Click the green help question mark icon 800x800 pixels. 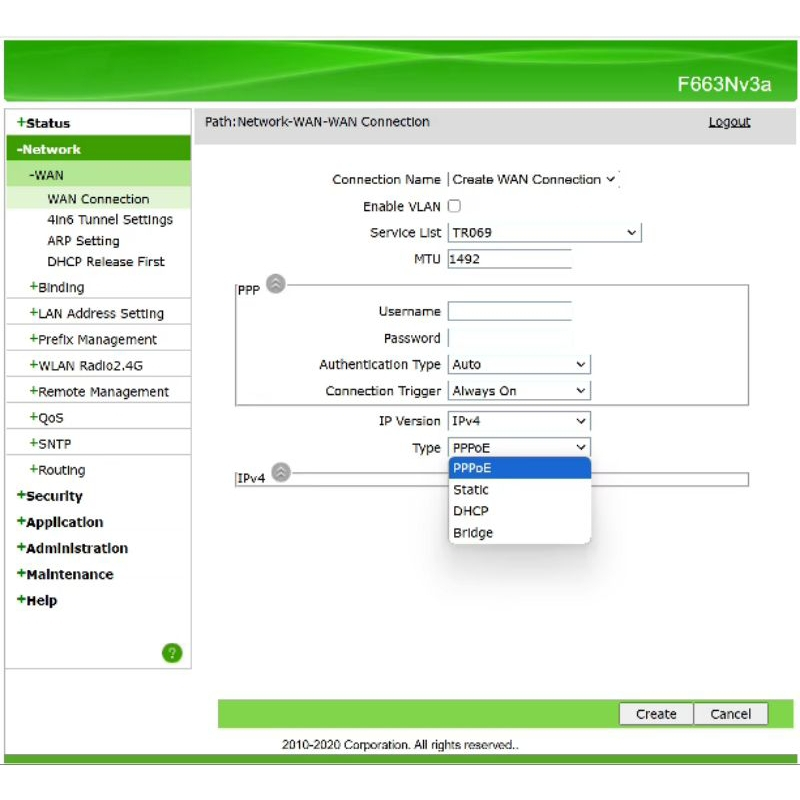[172, 653]
